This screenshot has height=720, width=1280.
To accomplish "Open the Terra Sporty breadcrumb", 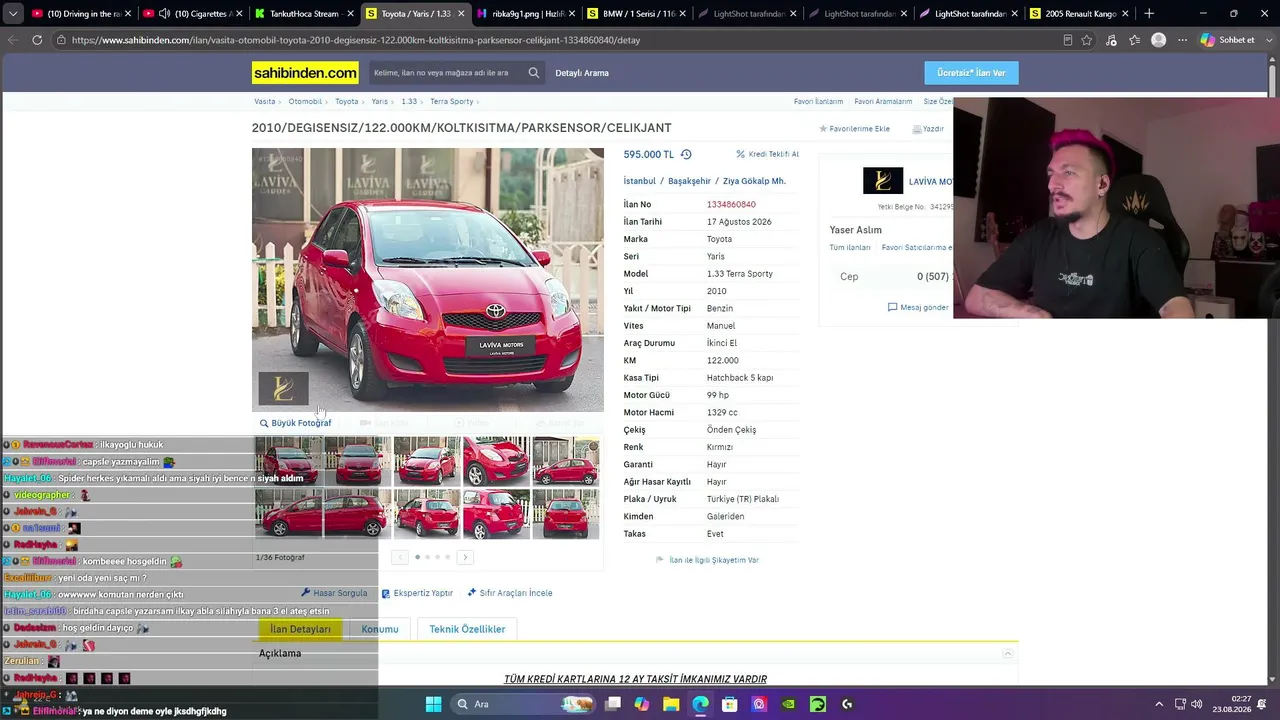I will point(451,102).
